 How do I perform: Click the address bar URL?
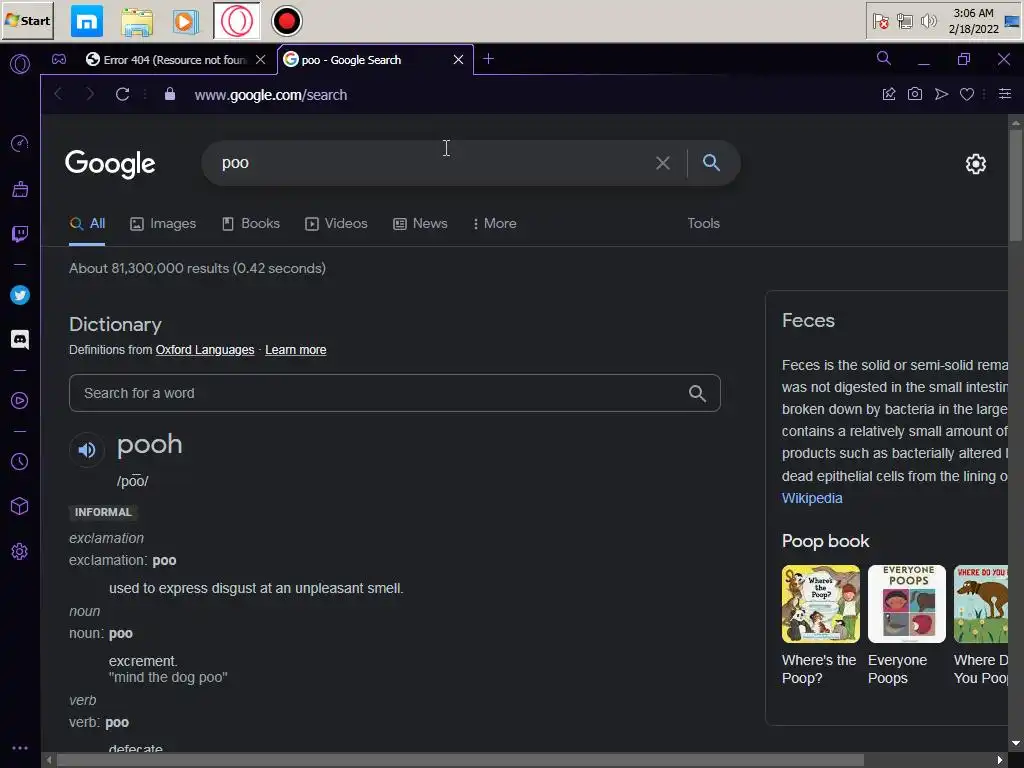tap(270, 95)
